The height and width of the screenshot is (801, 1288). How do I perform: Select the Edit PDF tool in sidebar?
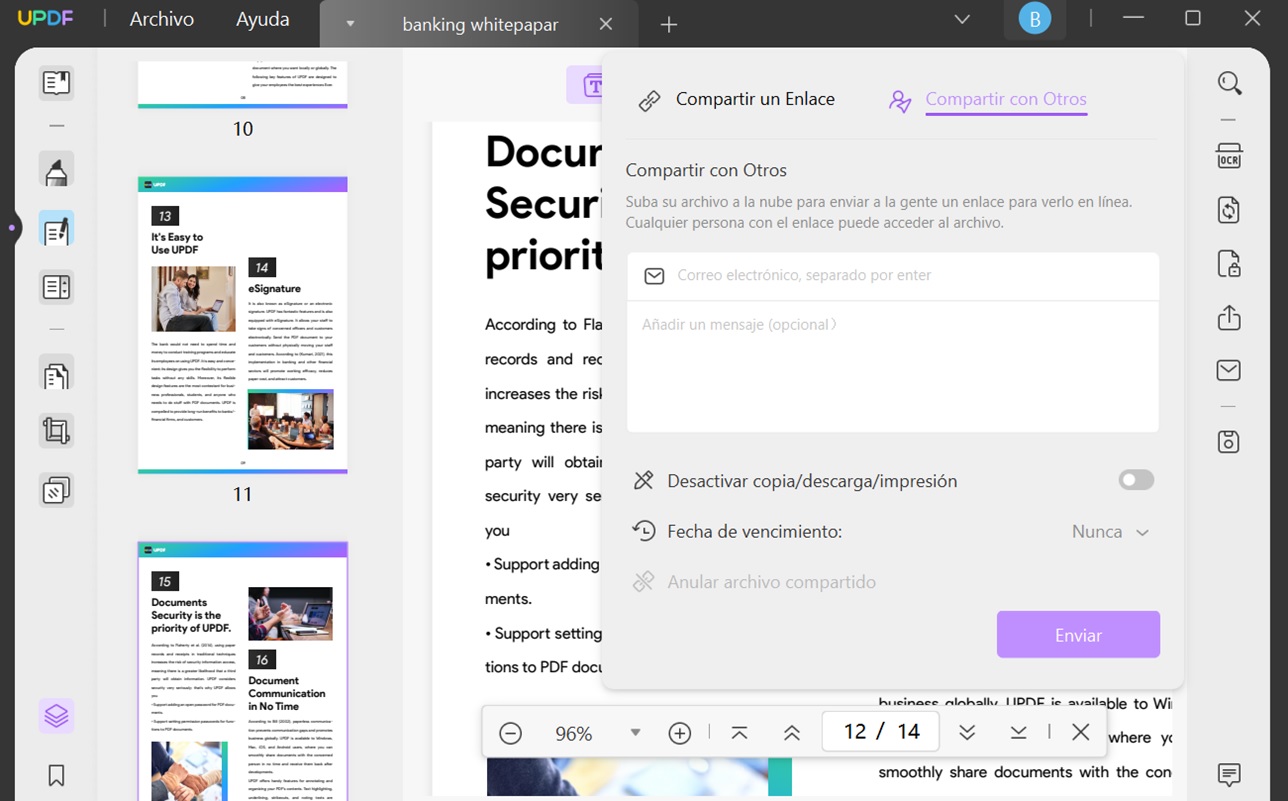56,229
